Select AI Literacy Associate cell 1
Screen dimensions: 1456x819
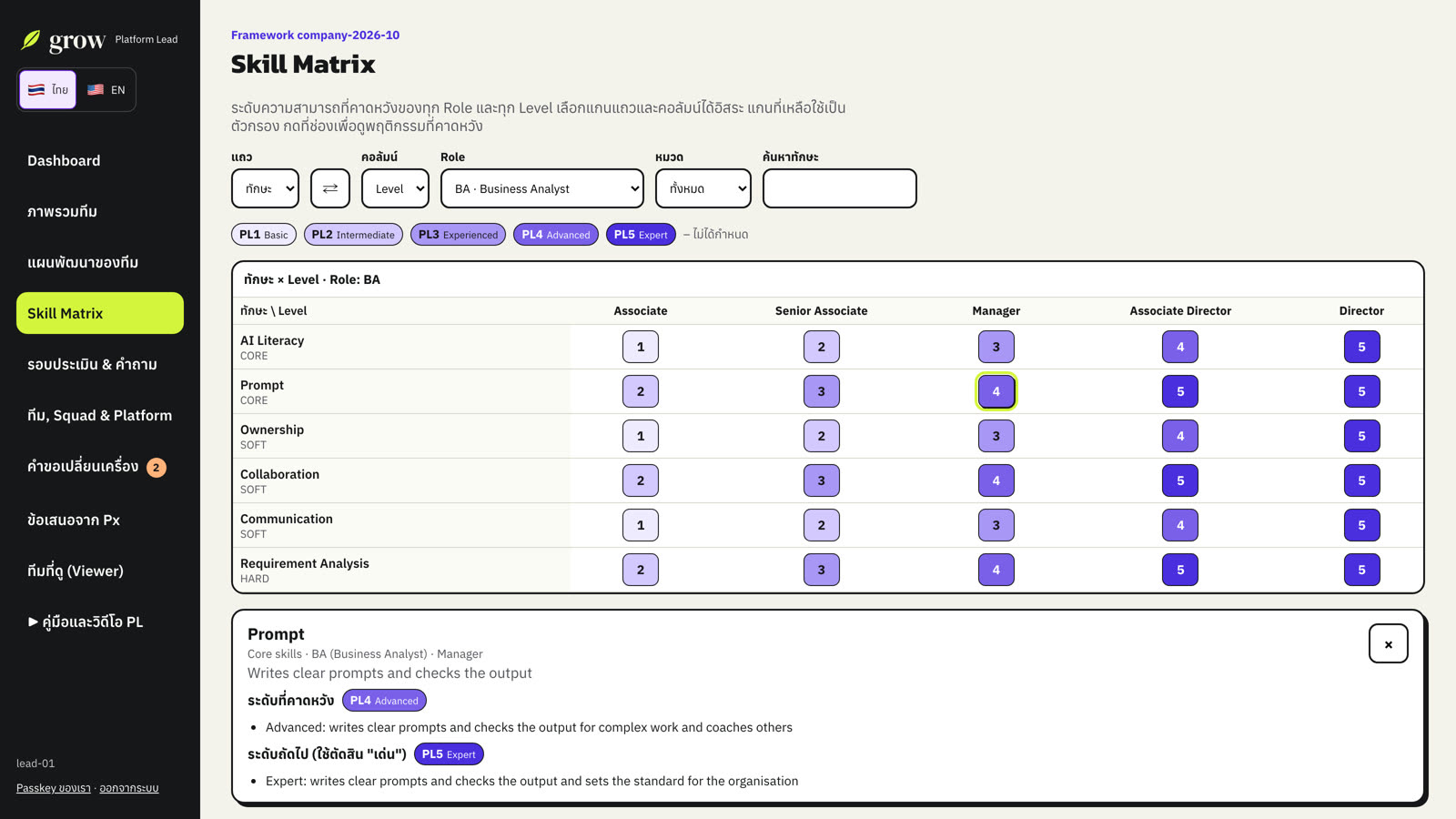tap(641, 347)
